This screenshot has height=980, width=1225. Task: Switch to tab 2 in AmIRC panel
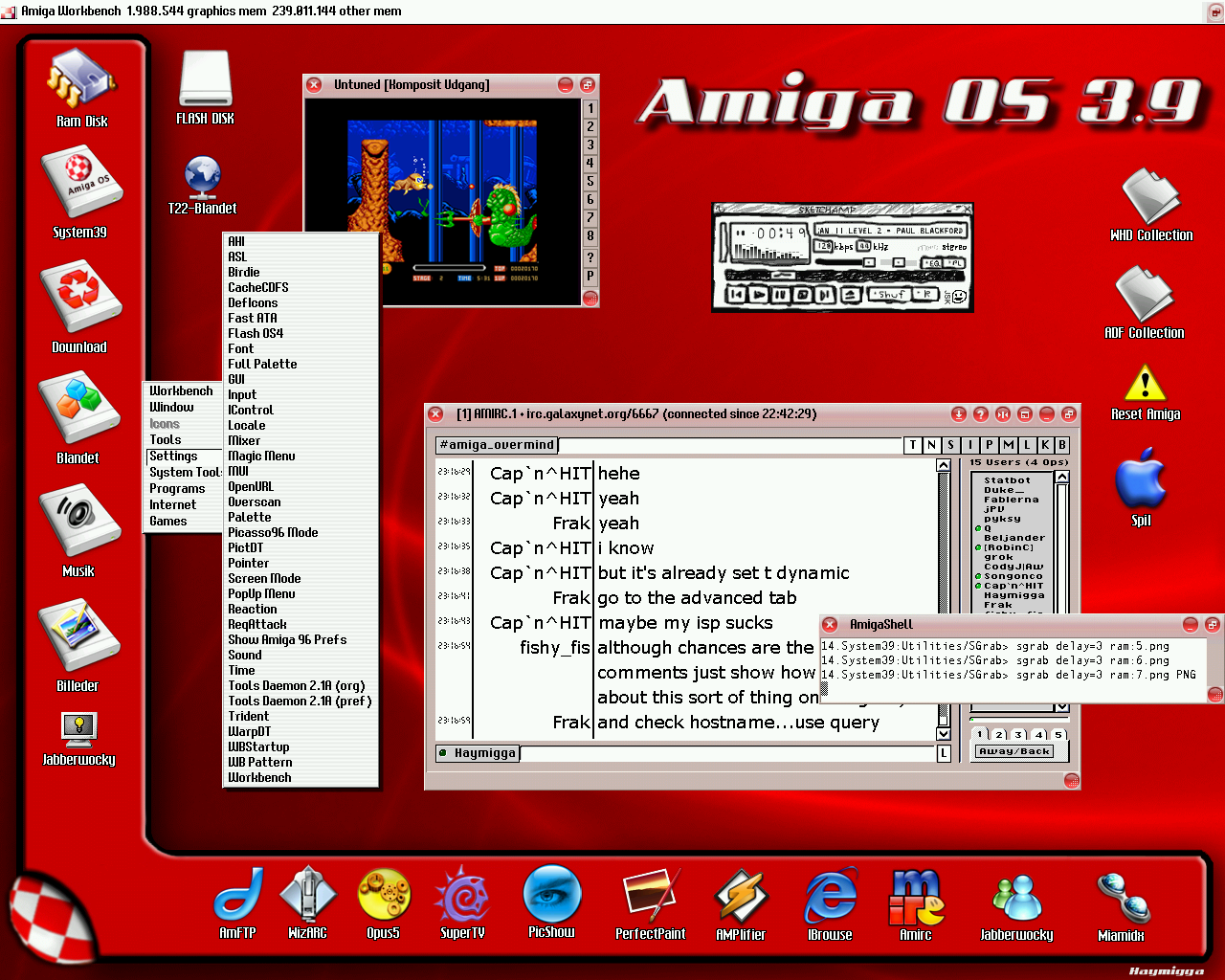[999, 735]
